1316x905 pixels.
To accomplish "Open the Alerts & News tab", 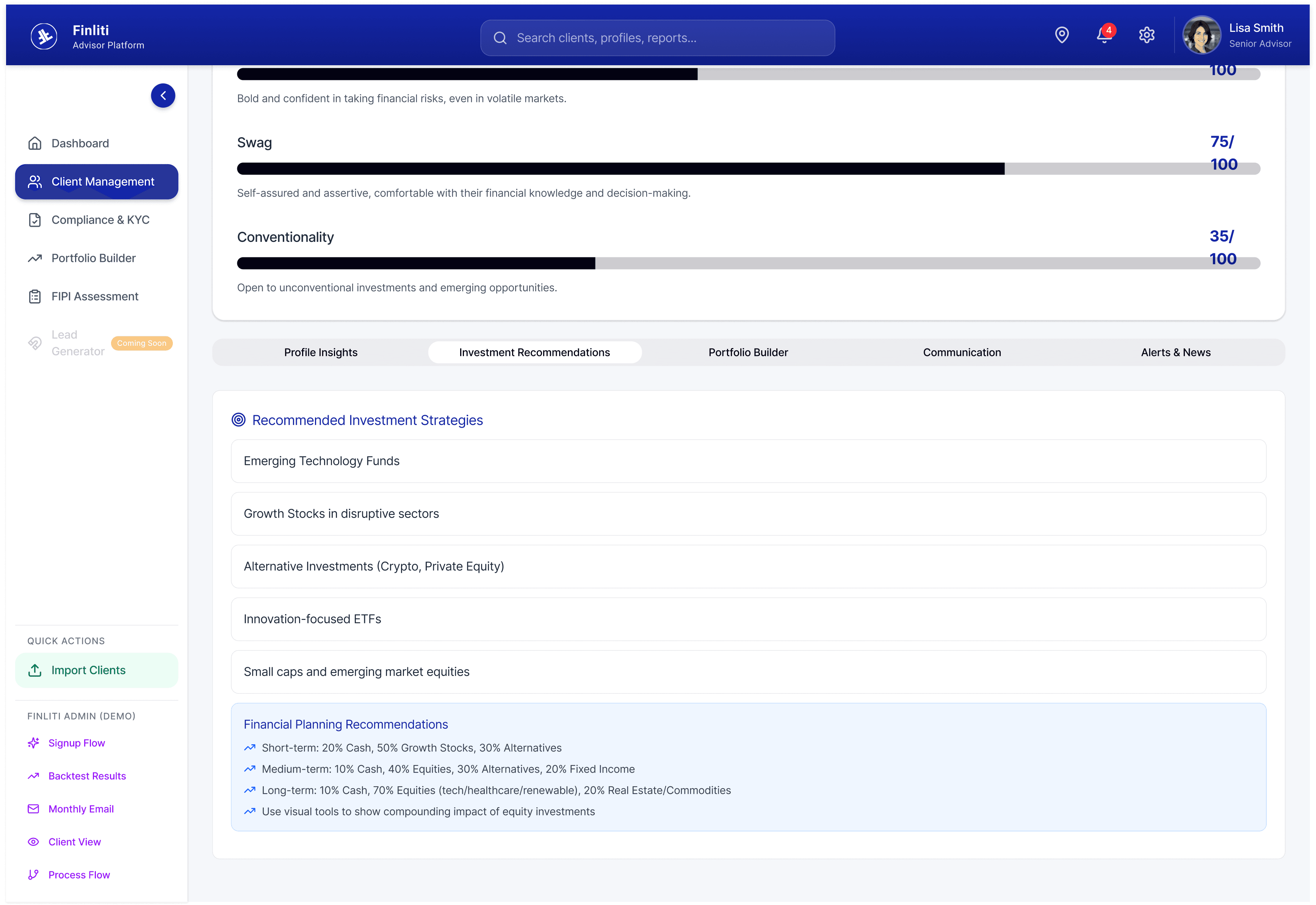I will click(x=1176, y=352).
